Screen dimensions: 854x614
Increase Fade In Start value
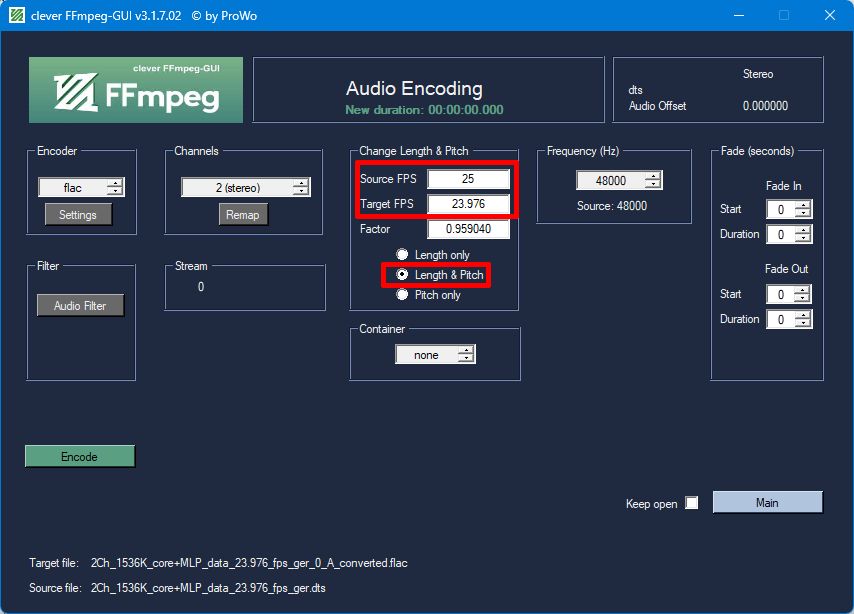(x=803, y=205)
